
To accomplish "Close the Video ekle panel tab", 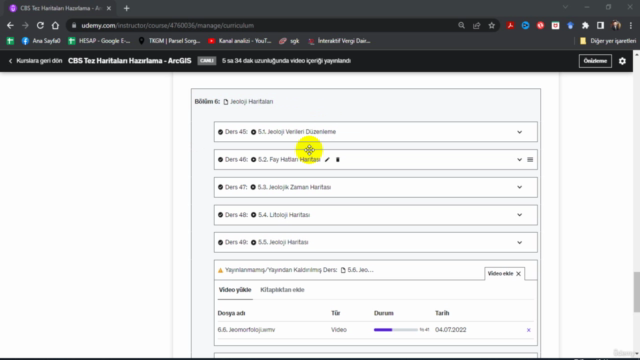I will (x=518, y=274).
